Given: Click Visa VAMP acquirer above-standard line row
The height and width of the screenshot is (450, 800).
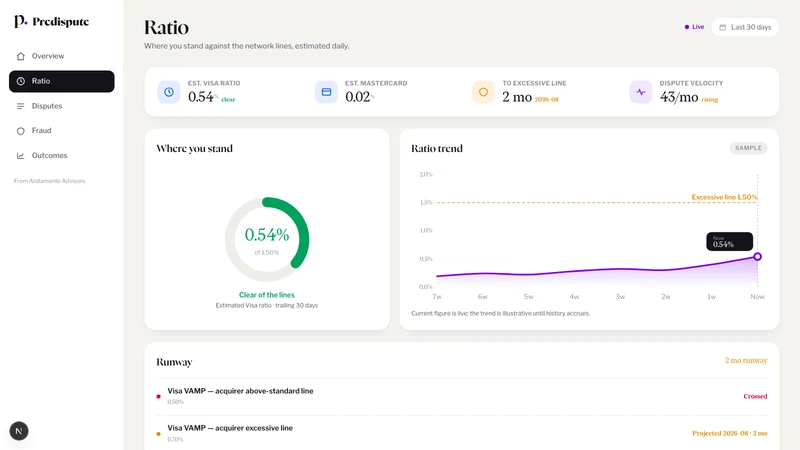Looking at the screenshot, I should (x=462, y=396).
